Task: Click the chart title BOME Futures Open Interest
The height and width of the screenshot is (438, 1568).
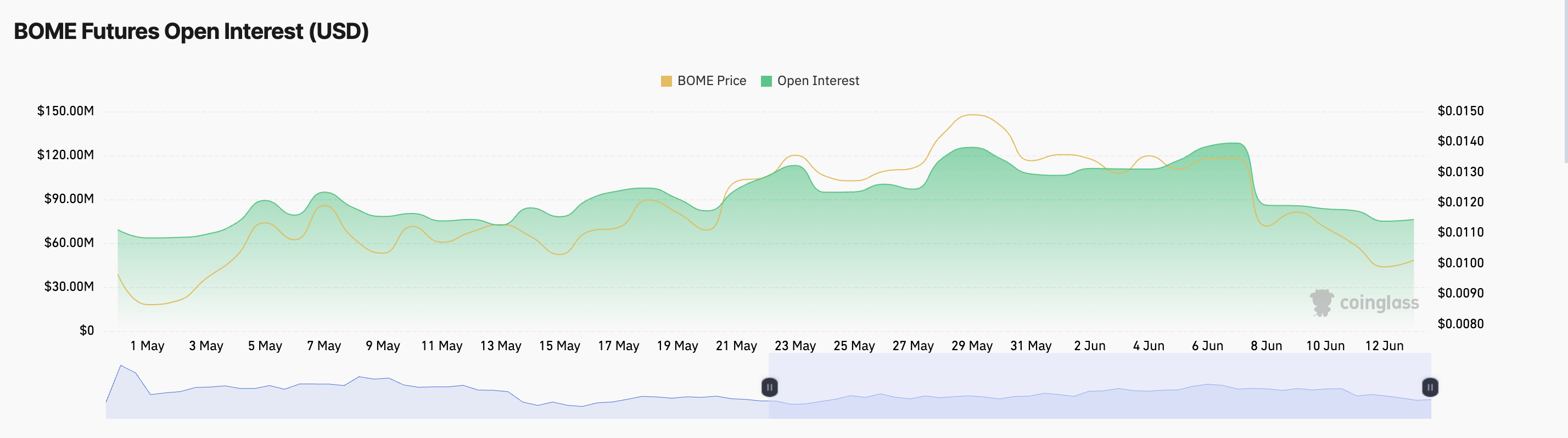Action: 191,32
